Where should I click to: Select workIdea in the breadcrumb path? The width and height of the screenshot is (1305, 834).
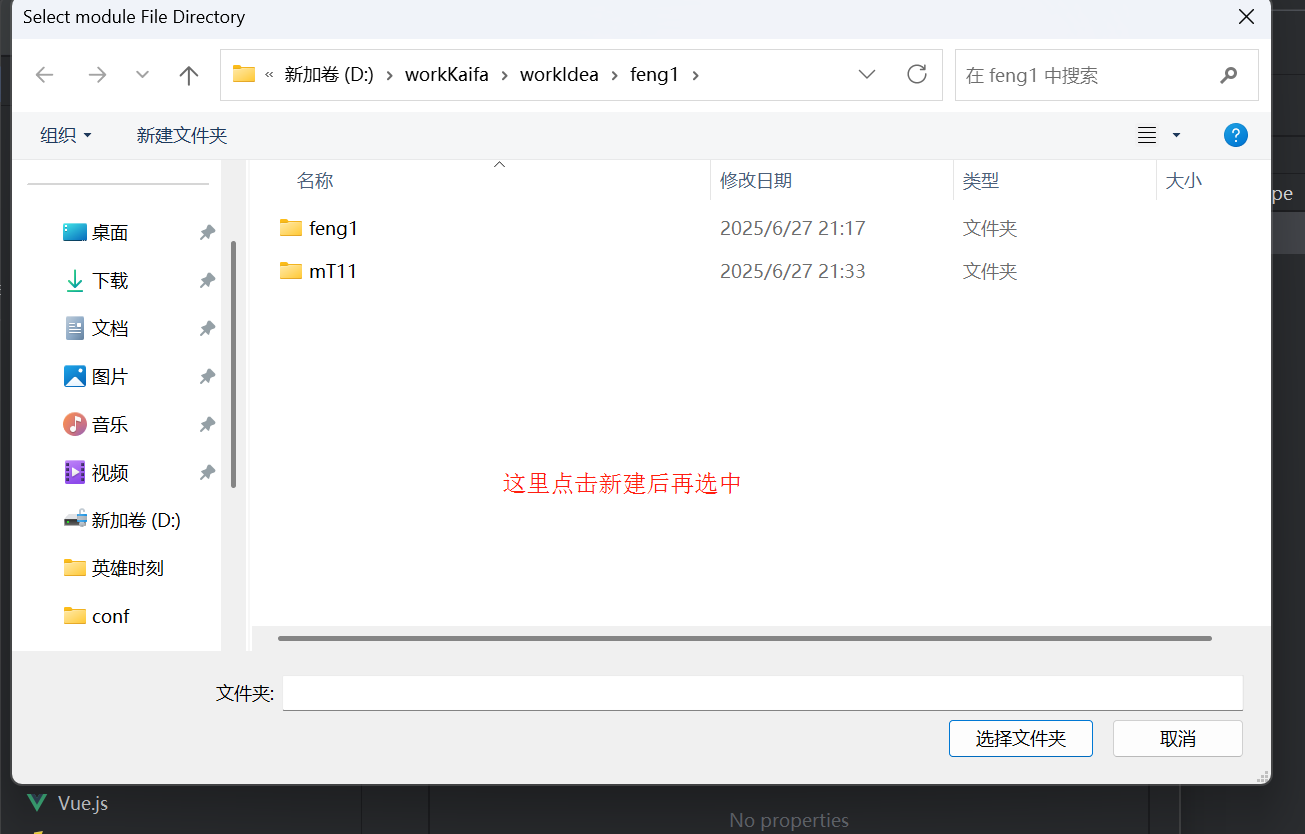click(559, 75)
